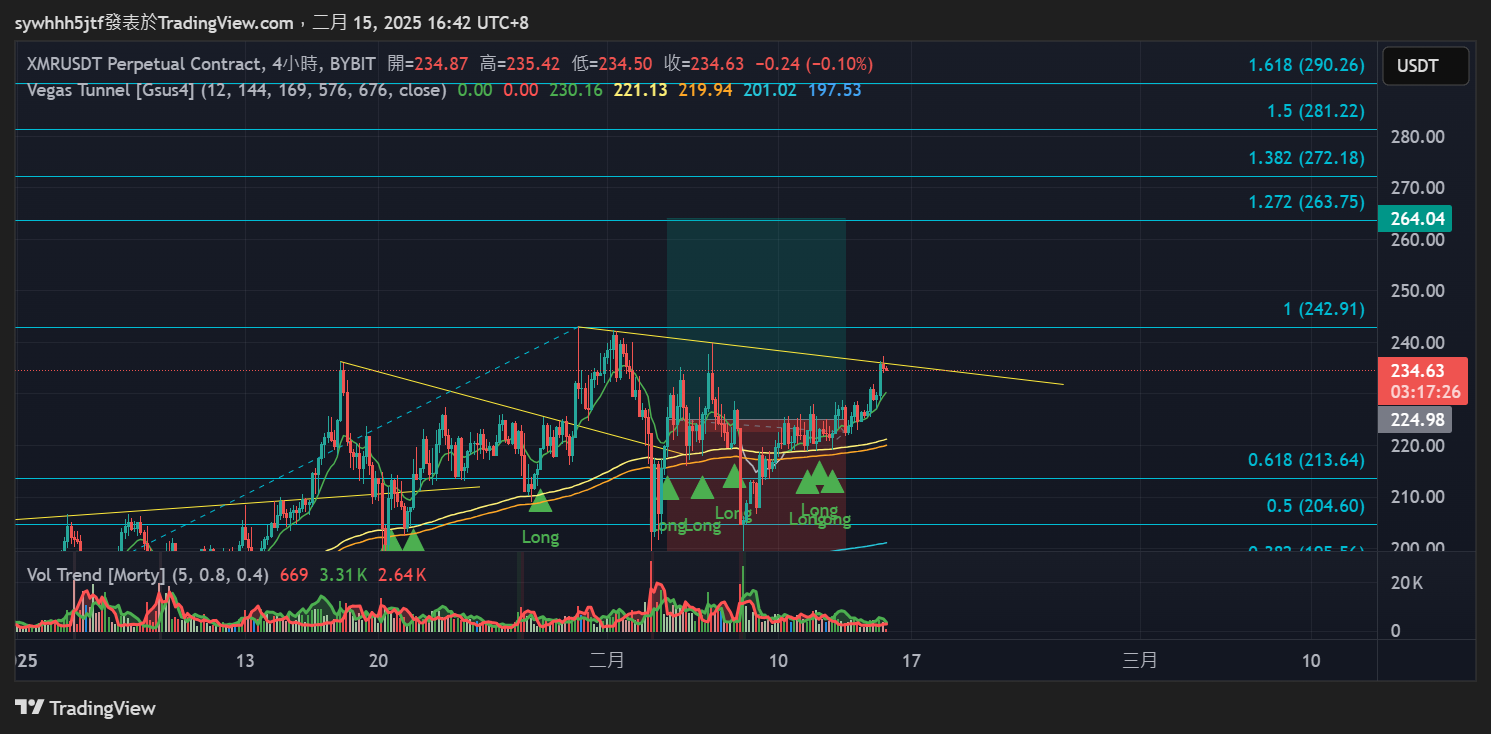The height and width of the screenshot is (734, 1491).
Task: Select the Vegas Tunnel [Gsus4] indicator legend
Action: 236,90
